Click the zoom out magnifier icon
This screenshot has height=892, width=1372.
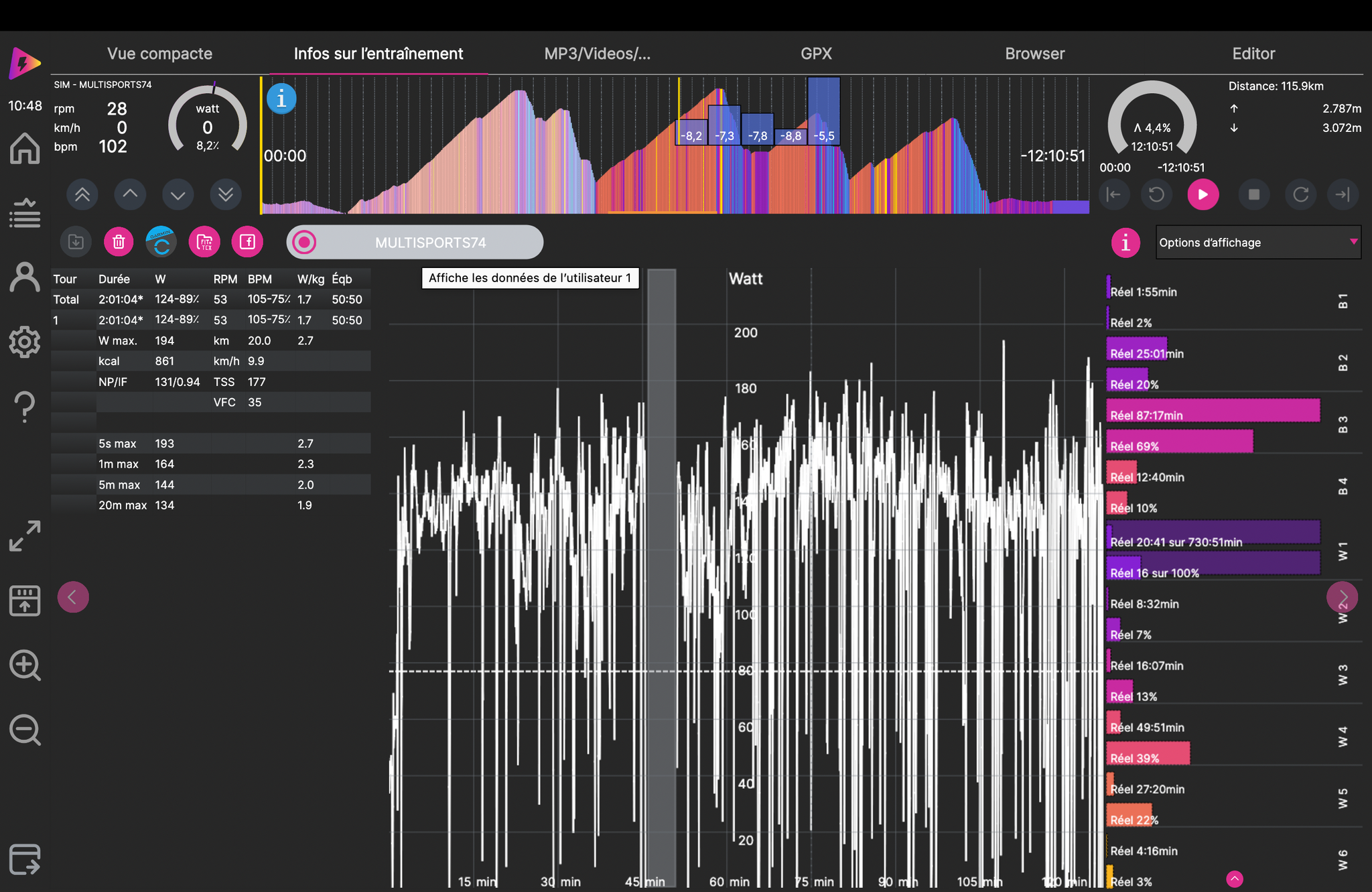coord(25,730)
